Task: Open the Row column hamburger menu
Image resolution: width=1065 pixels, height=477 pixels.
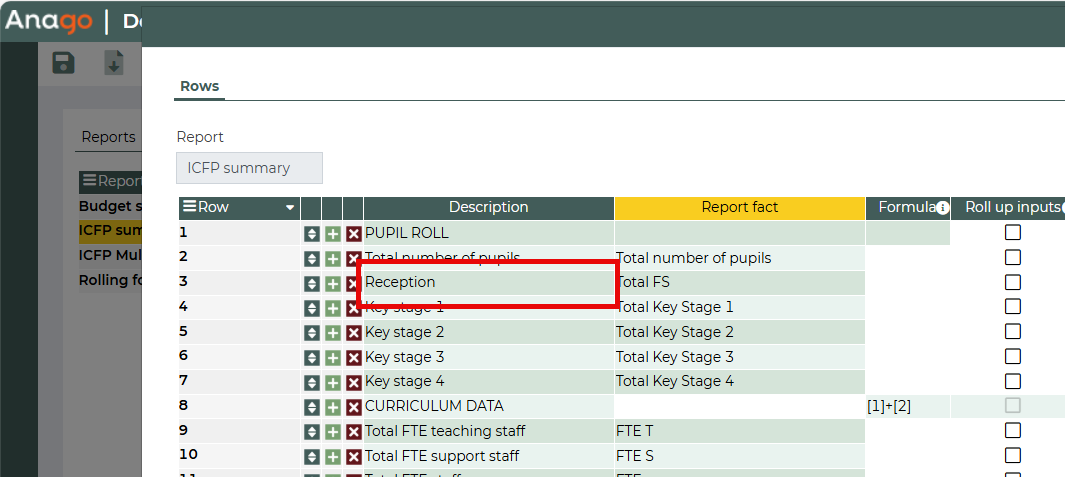Action: click(x=189, y=207)
